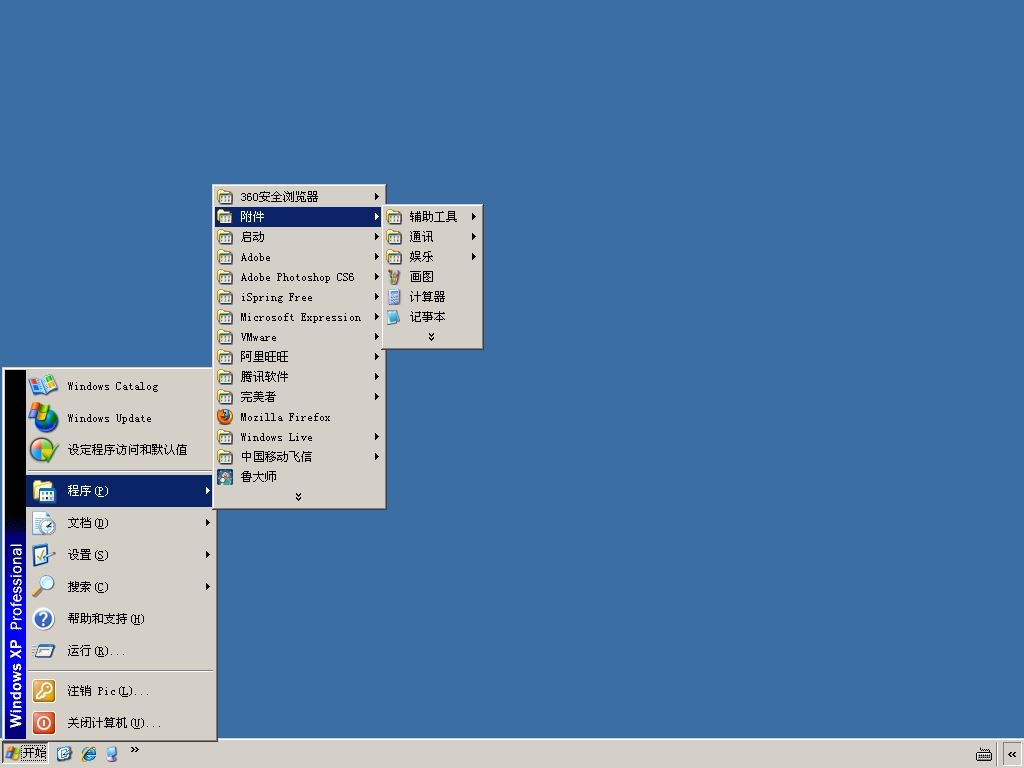The image size is (1024, 768).
Task: Open the 辅助工具 accessibility folder
Action: (x=432, y=217)
